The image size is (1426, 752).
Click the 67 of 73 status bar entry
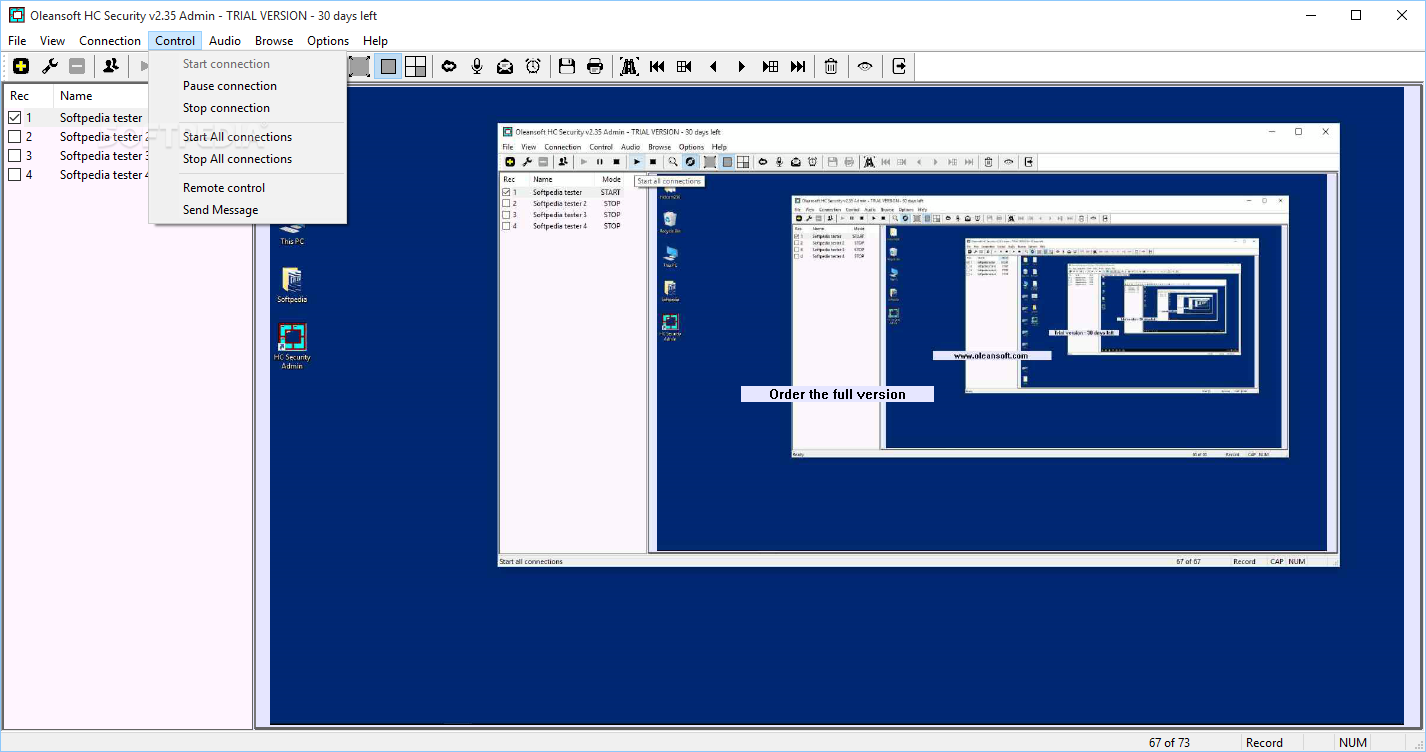click(1169, 743)
